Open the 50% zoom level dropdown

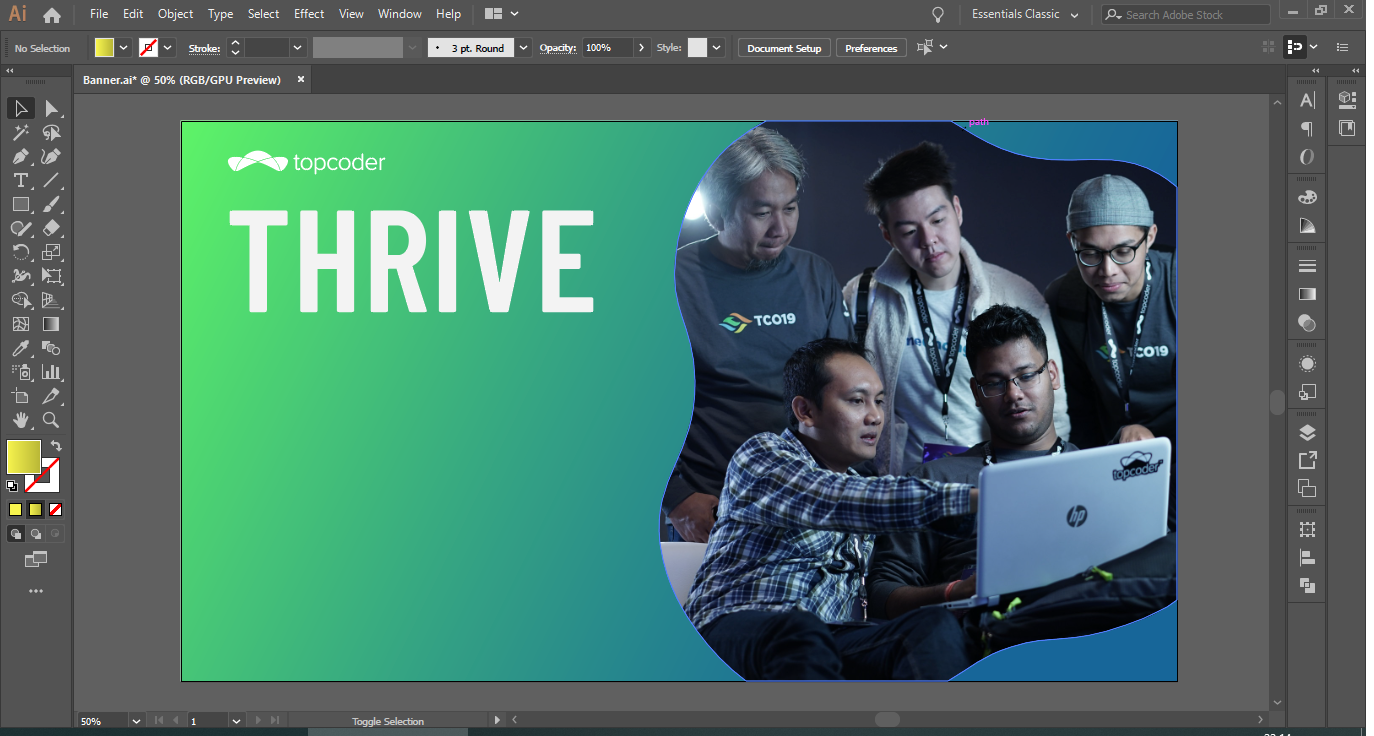[136, 720]
